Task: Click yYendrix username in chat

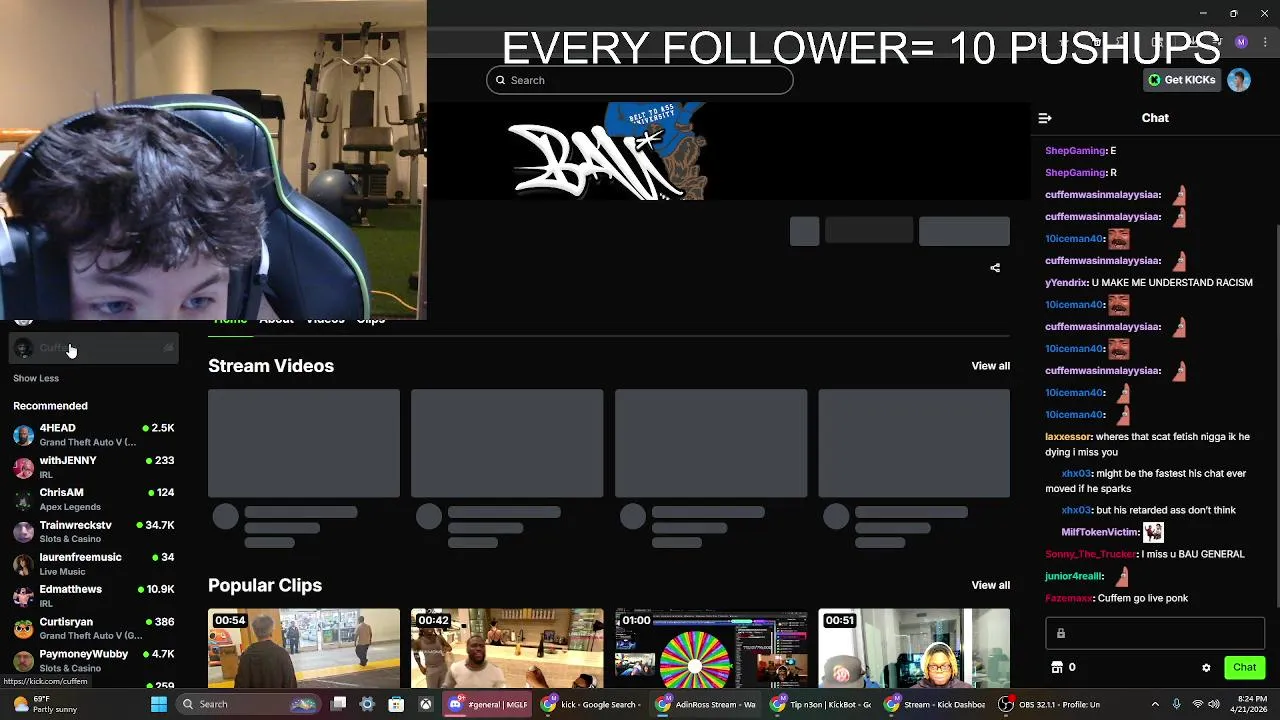Action: (1065, 283)
